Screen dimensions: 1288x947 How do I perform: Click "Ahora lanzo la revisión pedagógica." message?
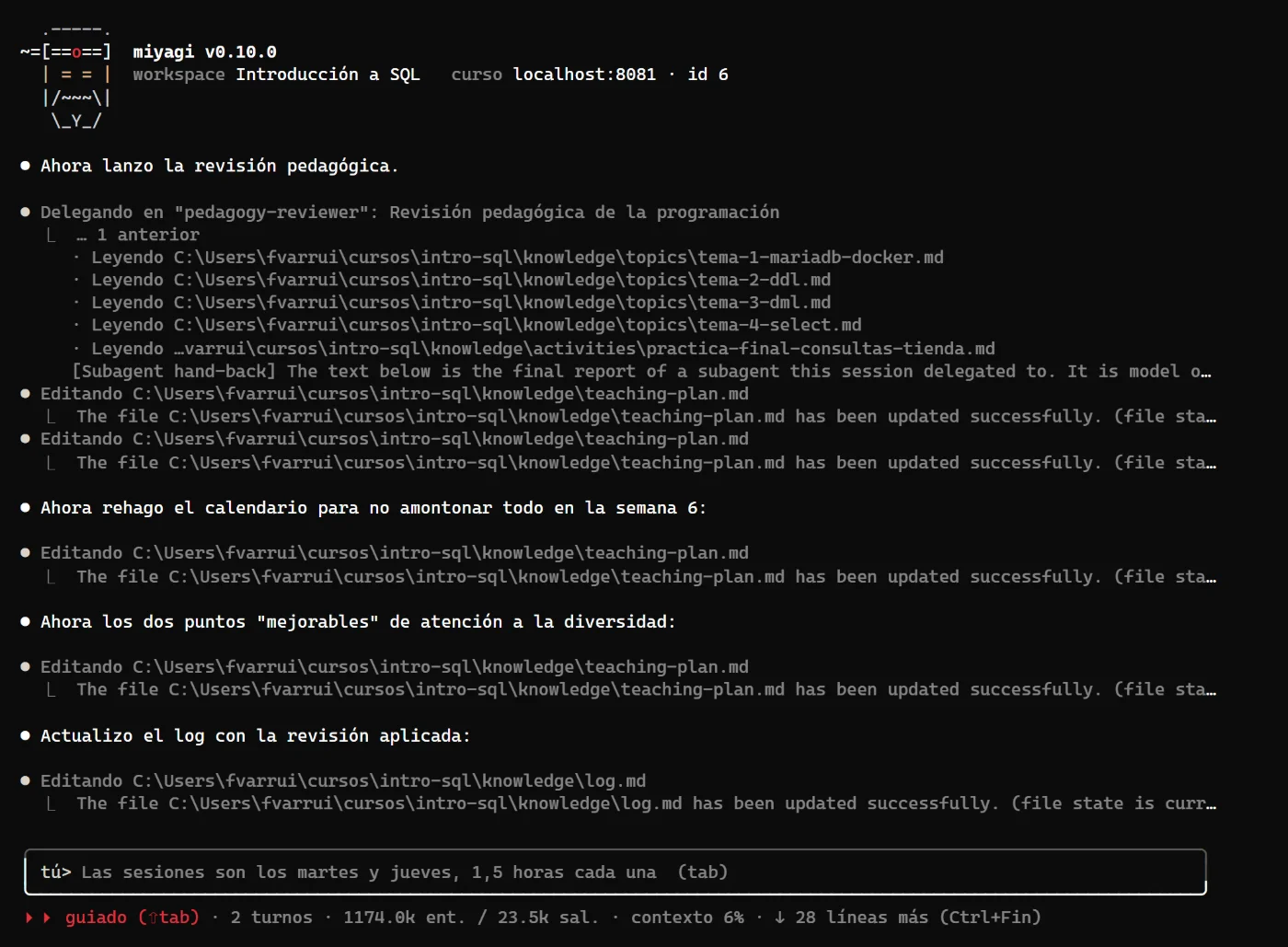219,167
